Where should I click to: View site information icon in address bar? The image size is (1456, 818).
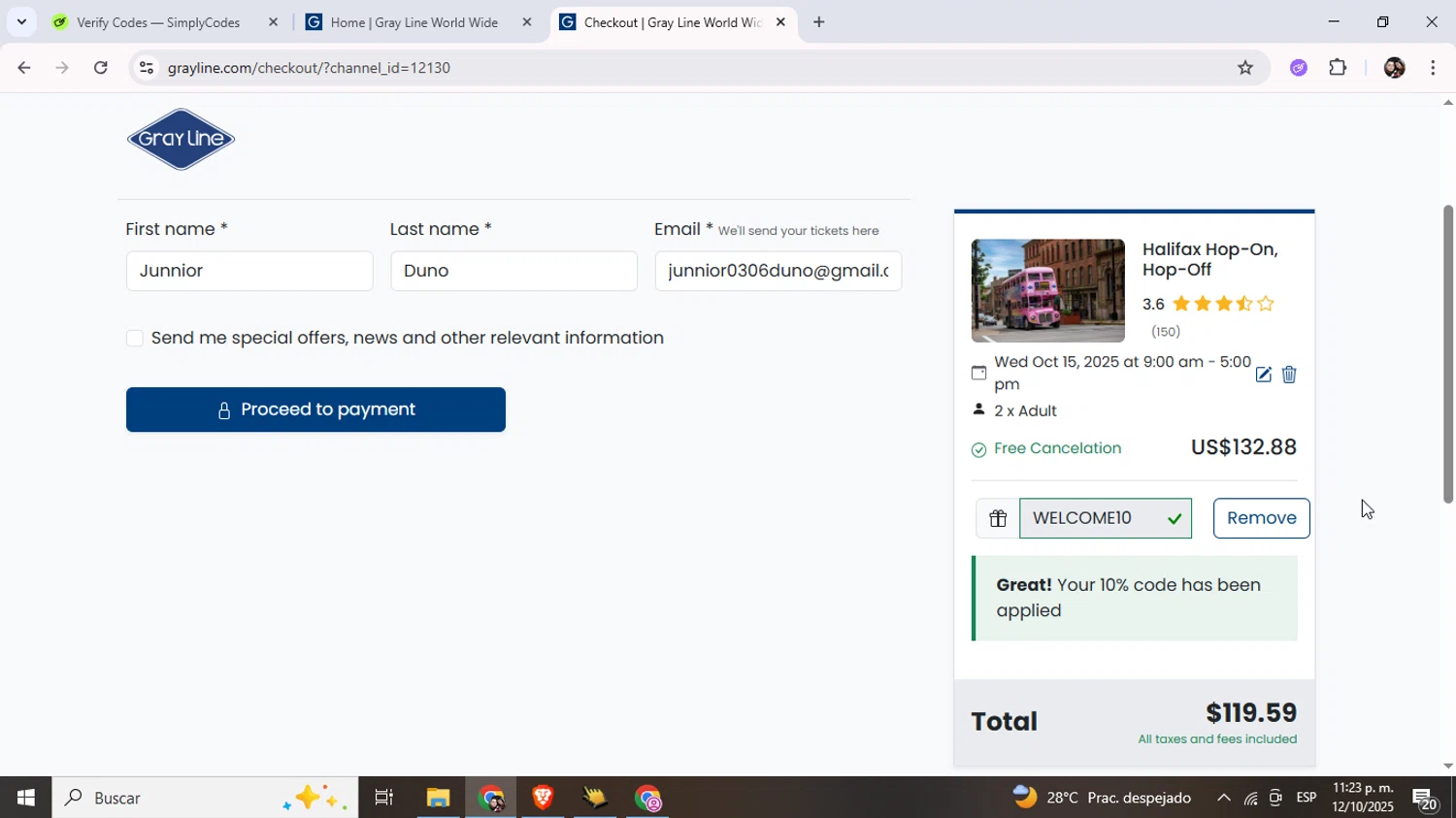[x=146, y=68]
